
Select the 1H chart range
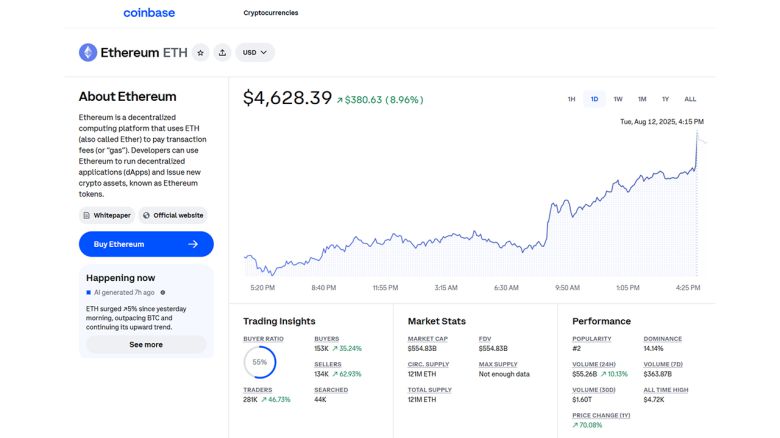click(x=571, y=99)
